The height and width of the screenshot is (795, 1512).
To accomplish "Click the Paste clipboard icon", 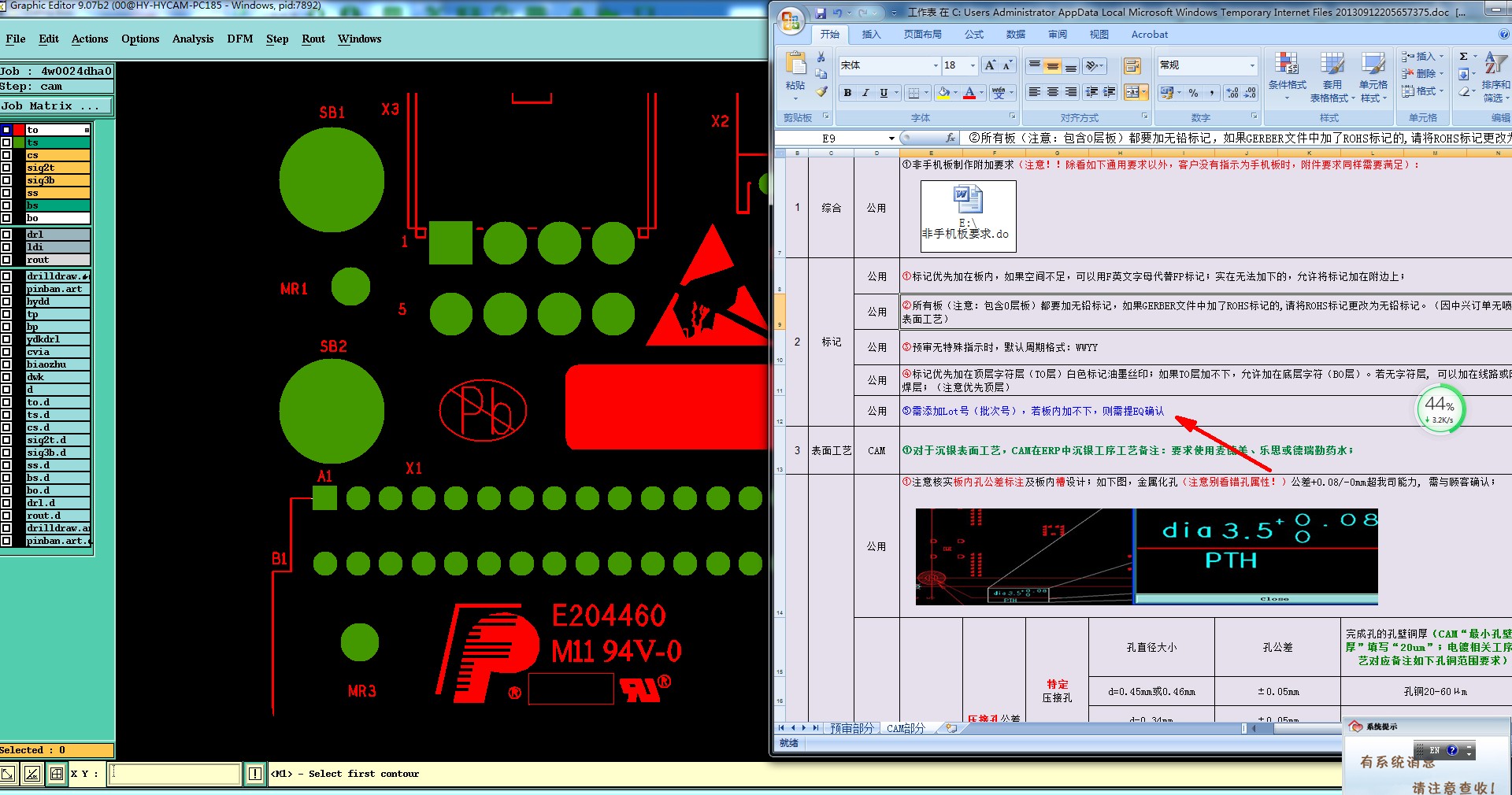I will coord(795,65).
